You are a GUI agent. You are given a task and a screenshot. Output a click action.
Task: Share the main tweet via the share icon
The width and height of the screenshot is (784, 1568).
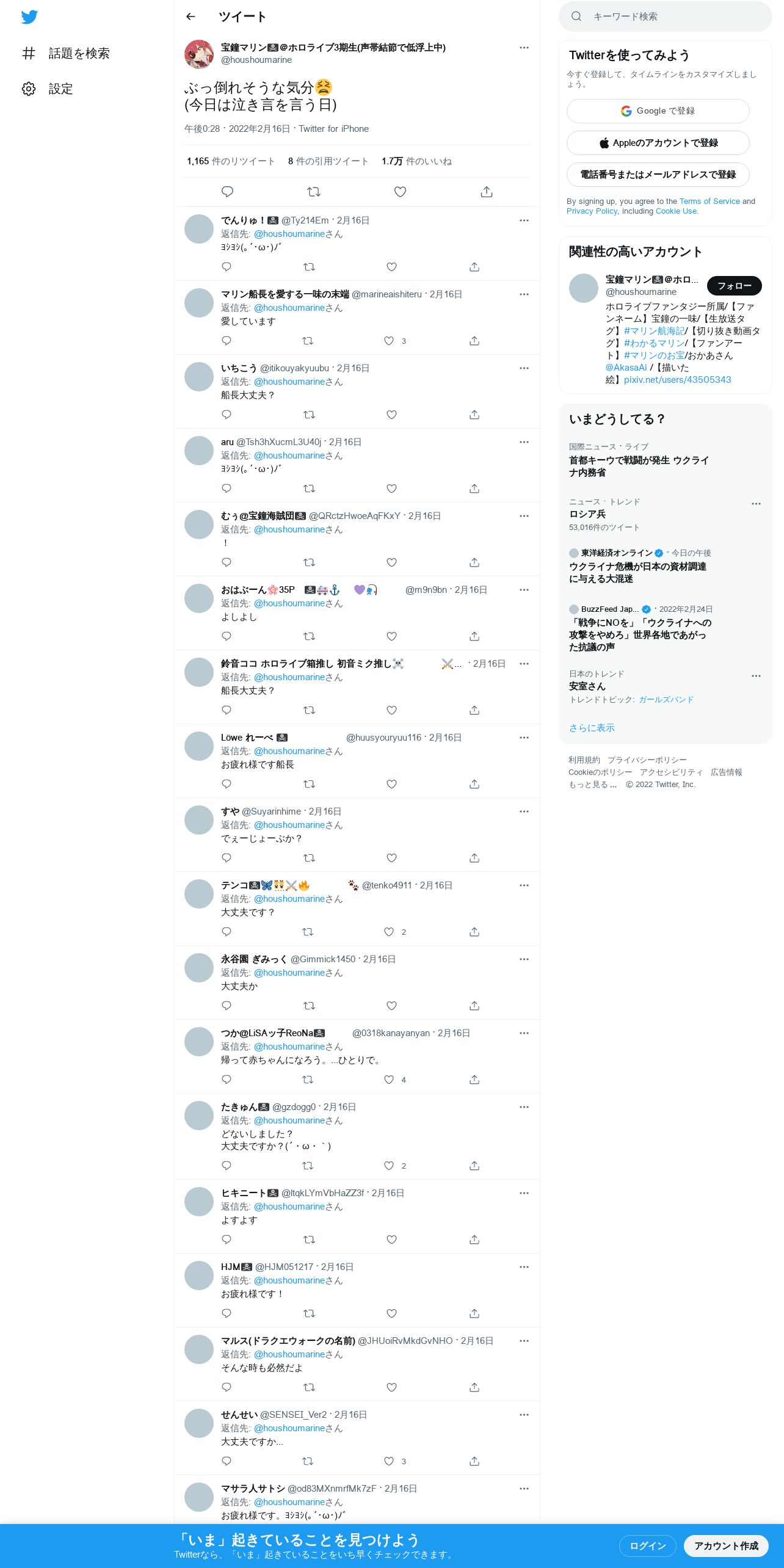(x=487, y=192)
